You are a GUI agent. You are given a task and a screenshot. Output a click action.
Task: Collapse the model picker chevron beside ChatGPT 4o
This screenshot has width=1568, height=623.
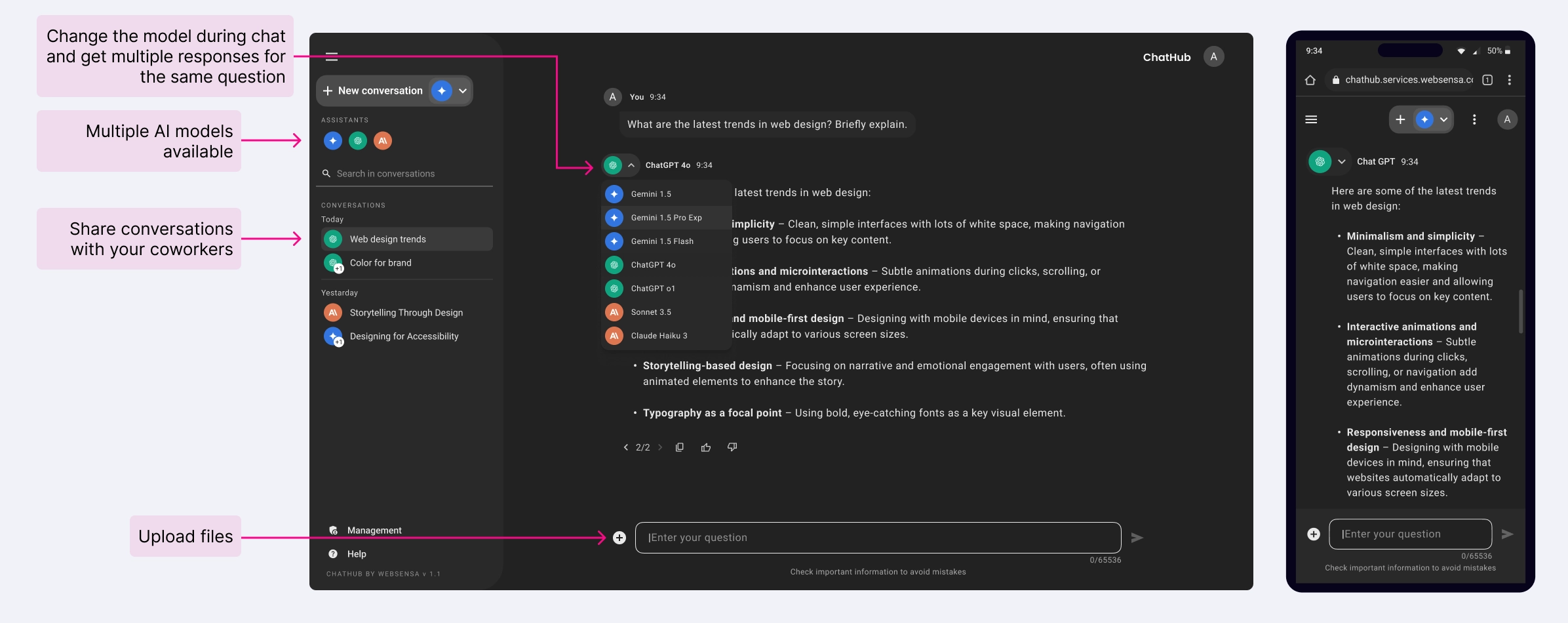coord(631,165)
